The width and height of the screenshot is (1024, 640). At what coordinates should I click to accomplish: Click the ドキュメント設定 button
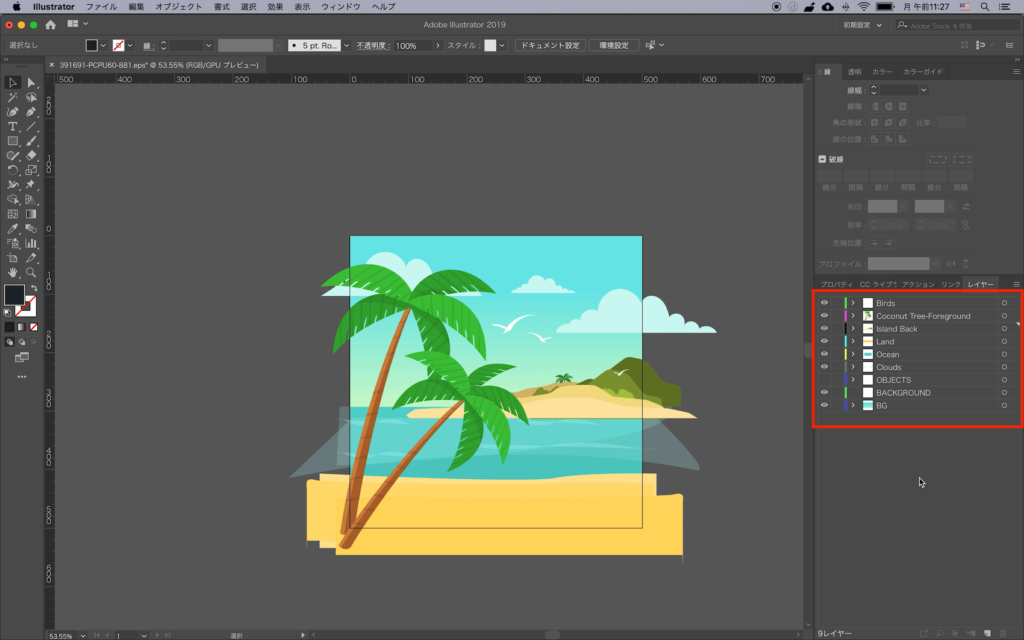pos(550,46)
